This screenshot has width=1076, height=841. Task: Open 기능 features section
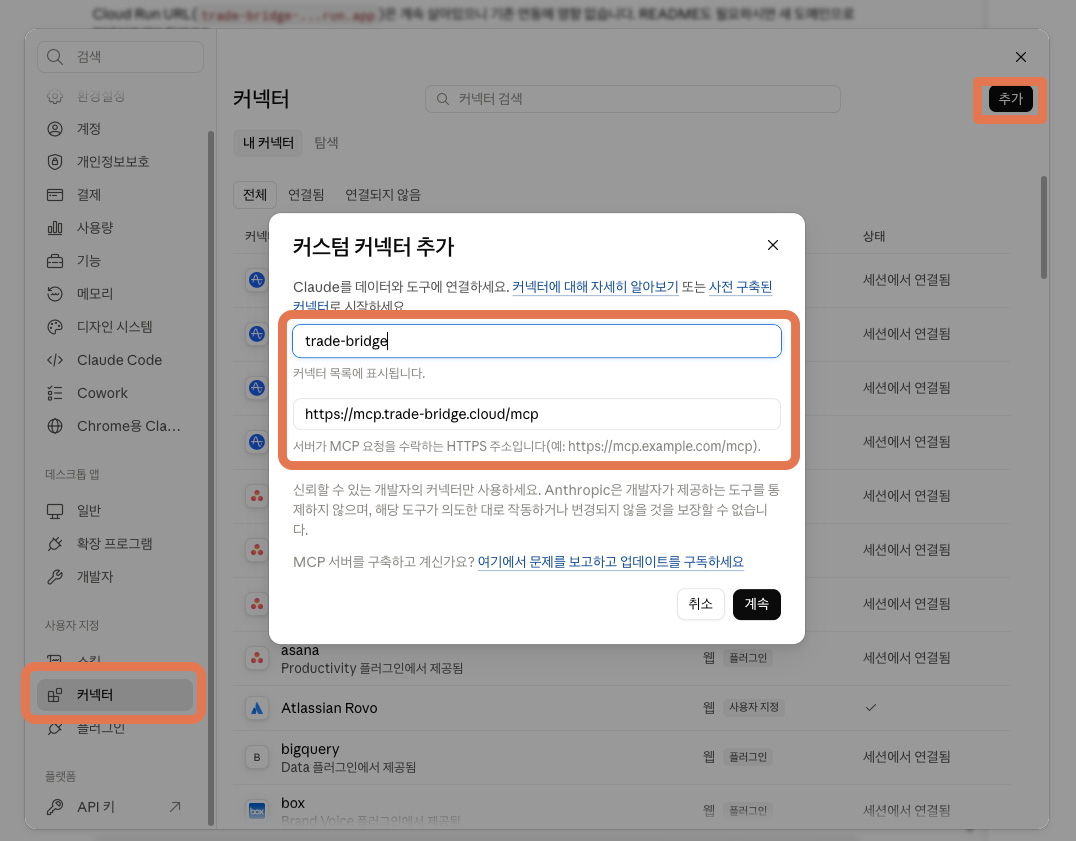(x=117, y=261)
